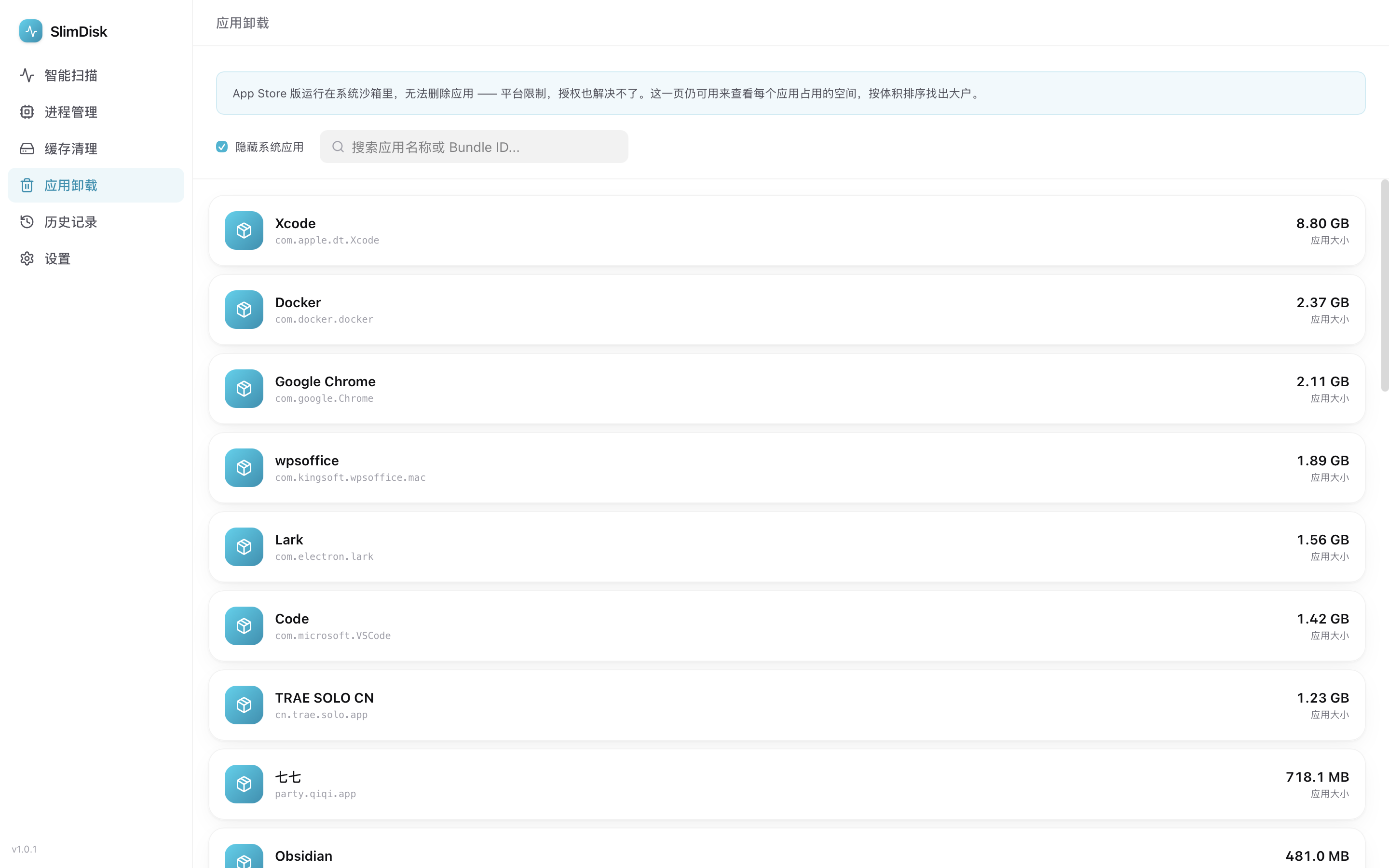The height and width of the screenshot is (868, 1389).
Task: Click the com.kingsoft.wpsoffice.mac bundle ID
Action: (x=350, y=477)
